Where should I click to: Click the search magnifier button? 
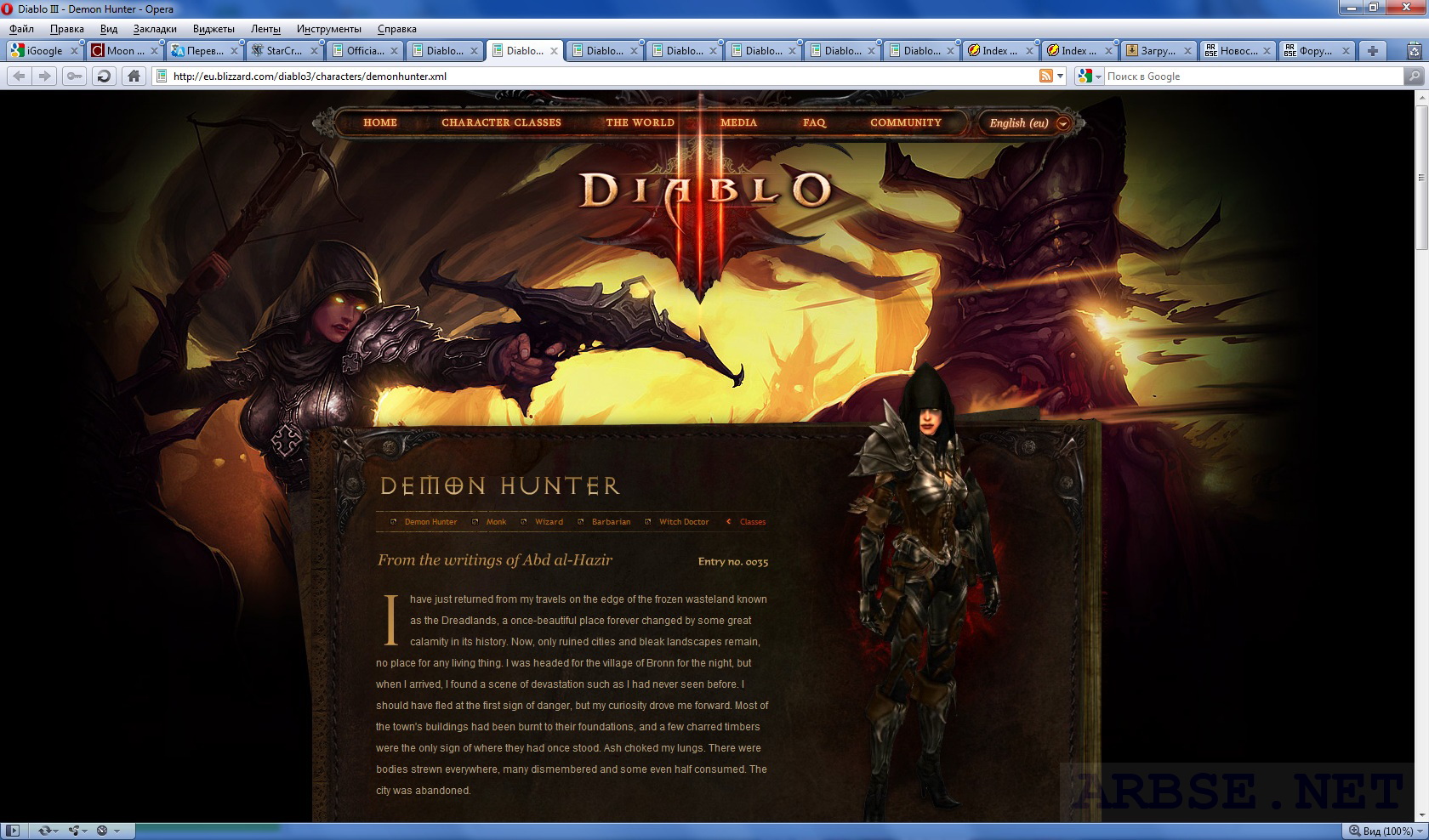[1415, 76]
